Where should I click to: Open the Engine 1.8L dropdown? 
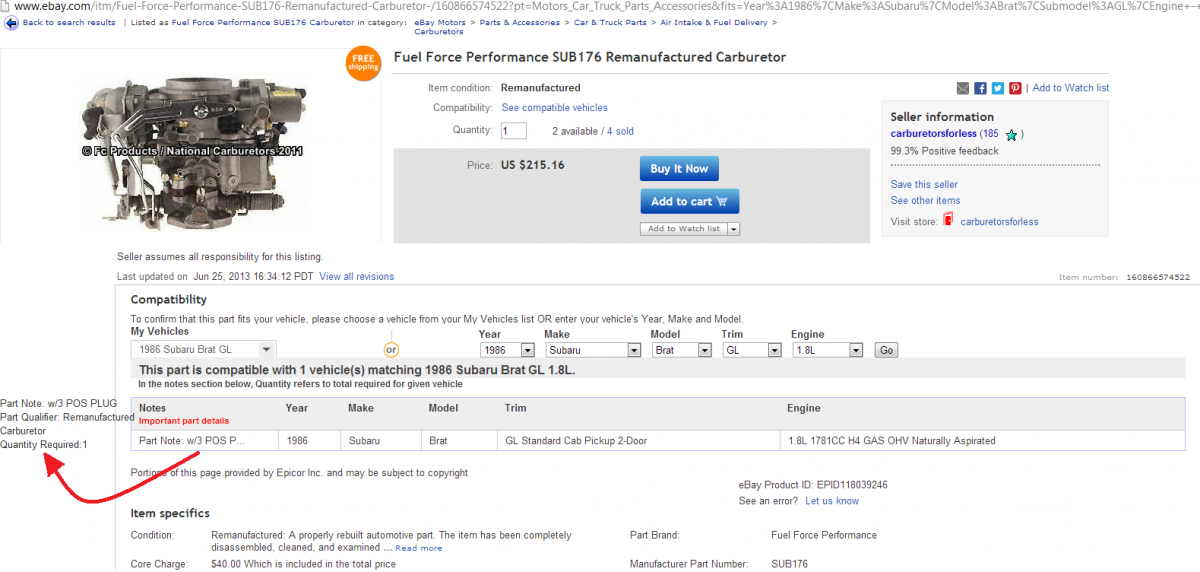827,350
